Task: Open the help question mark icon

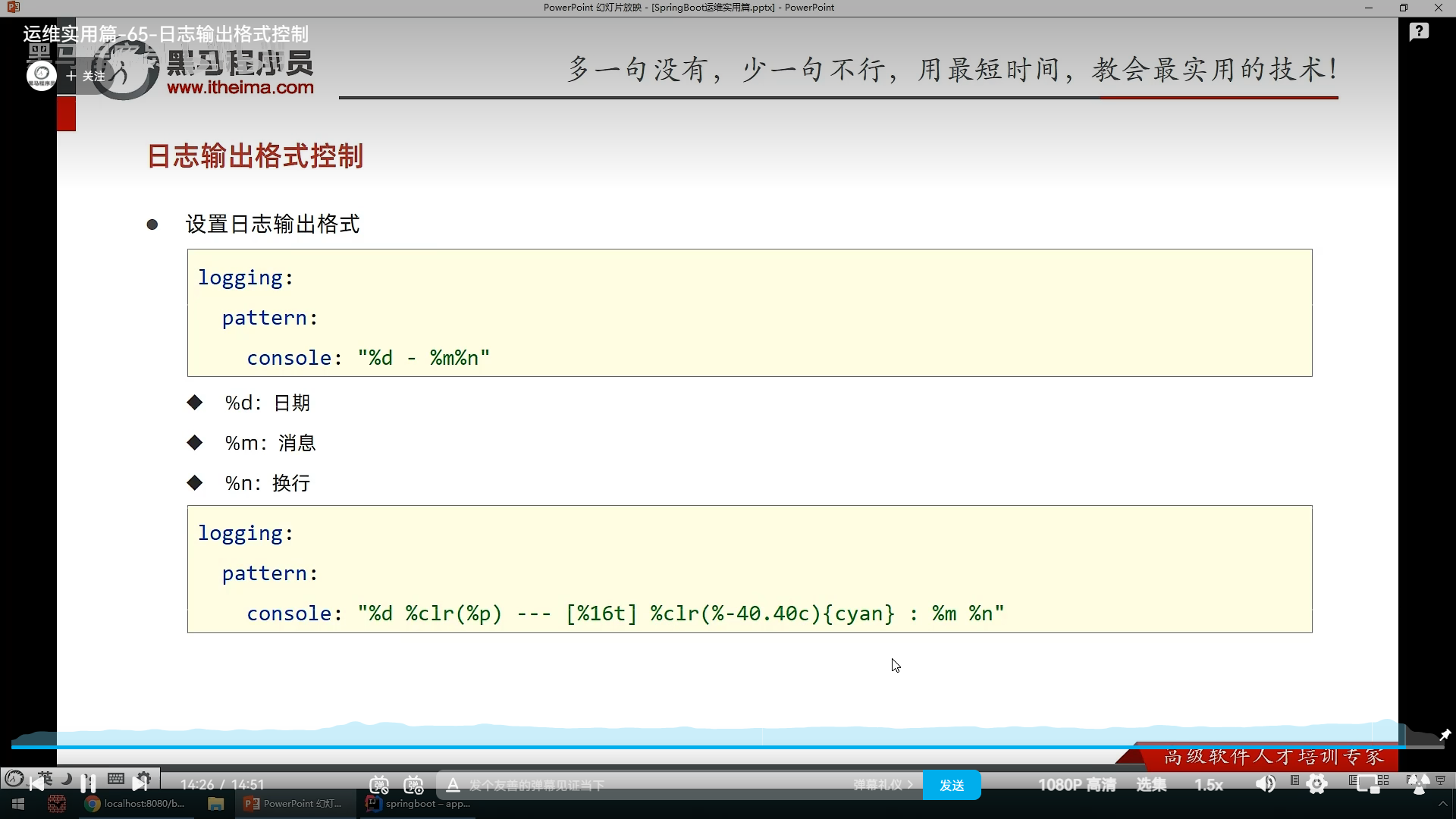Action: pos(1419,32)
